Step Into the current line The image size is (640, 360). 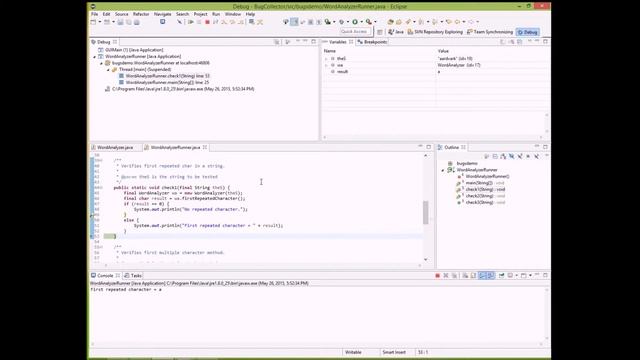coord(223,22)
